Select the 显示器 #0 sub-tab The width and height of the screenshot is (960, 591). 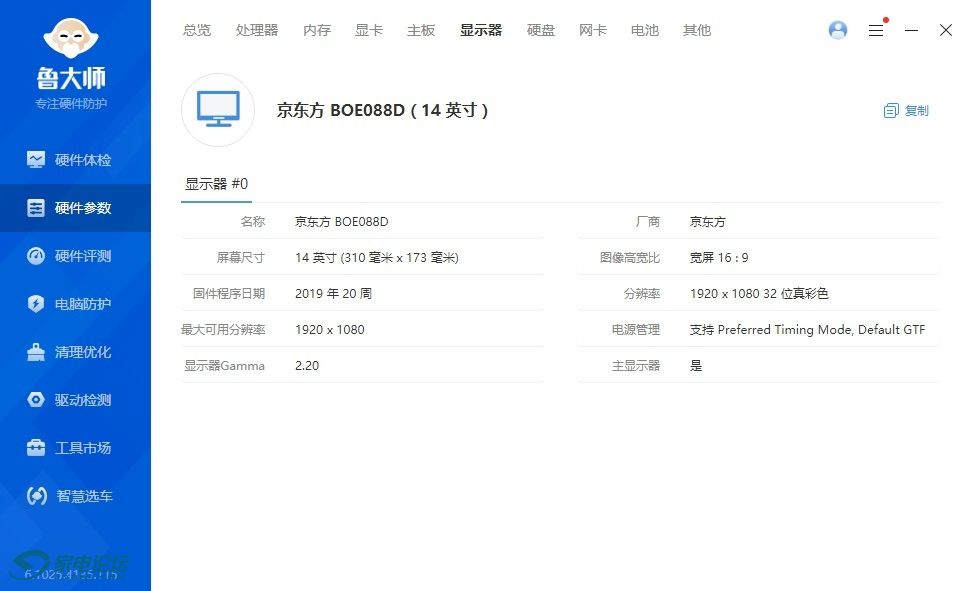(216, 184)
